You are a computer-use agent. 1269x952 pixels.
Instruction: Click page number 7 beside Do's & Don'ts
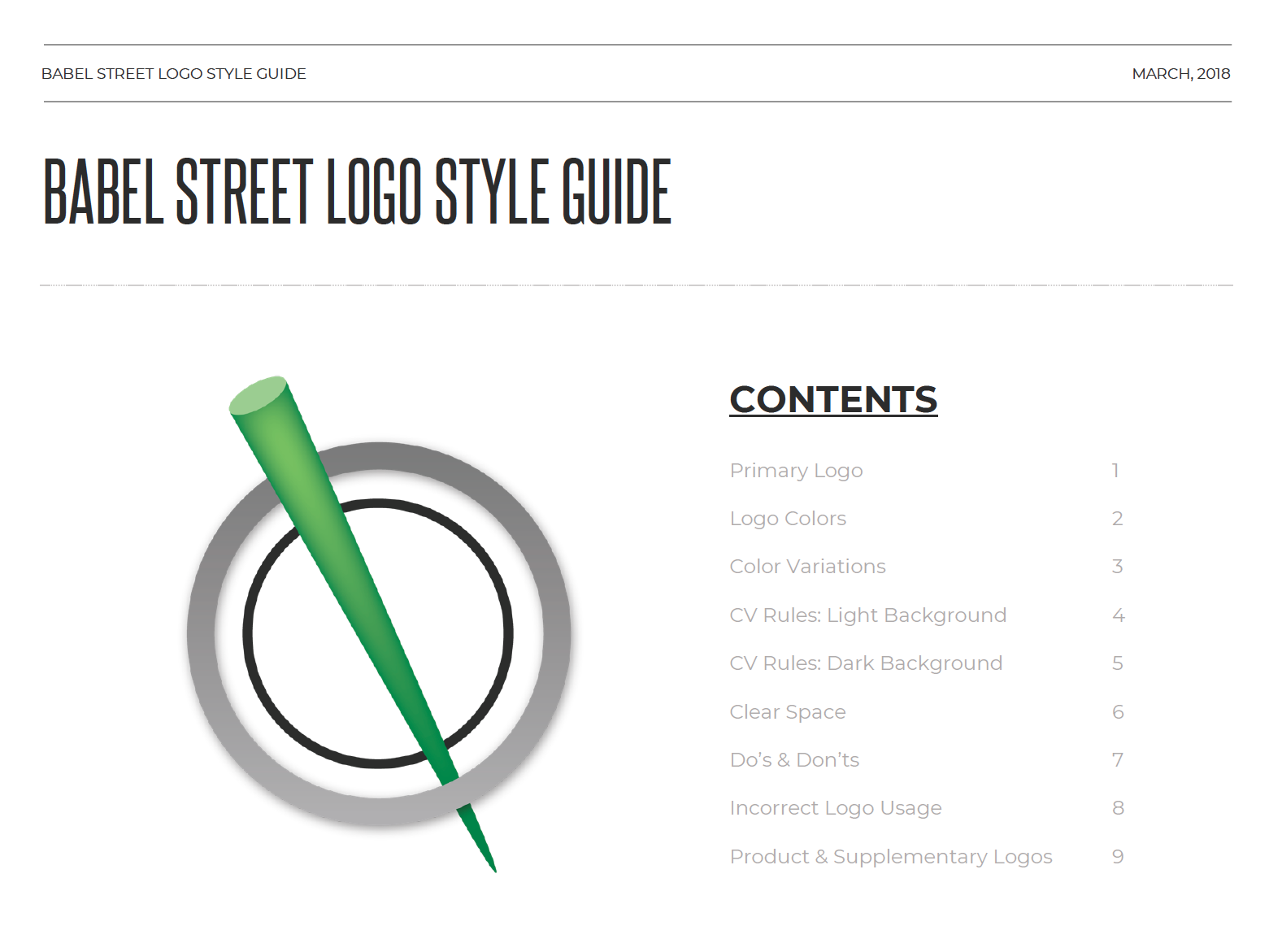[x=1118, y=760]
